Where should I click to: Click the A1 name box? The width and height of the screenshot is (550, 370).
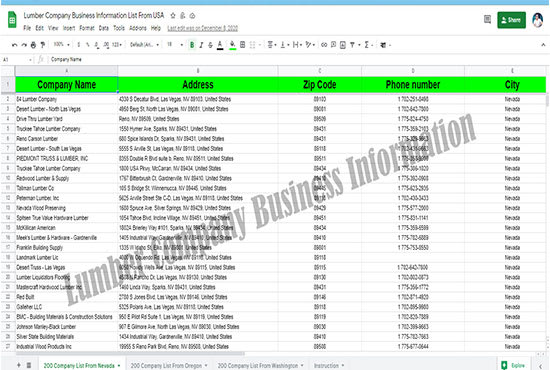(17, 60)
